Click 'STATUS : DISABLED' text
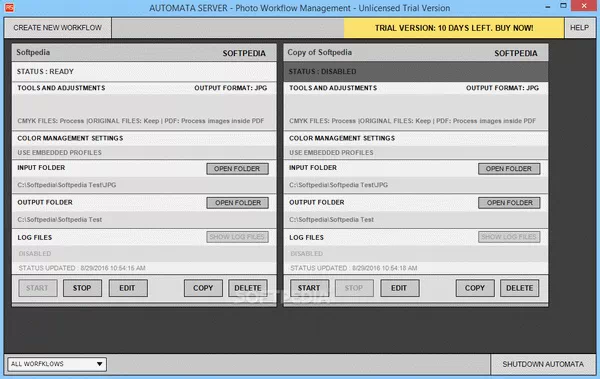 (x=322, y=72)
